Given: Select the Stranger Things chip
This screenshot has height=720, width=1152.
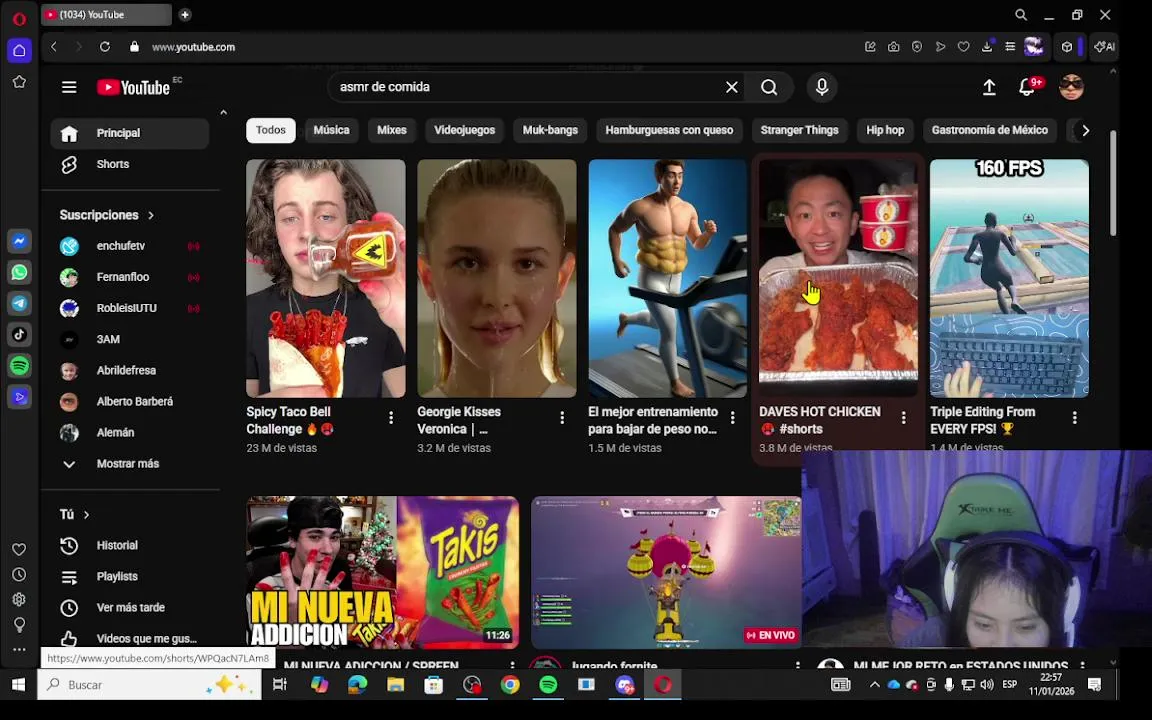Looking at the screenshot, I should click(799, 130).
